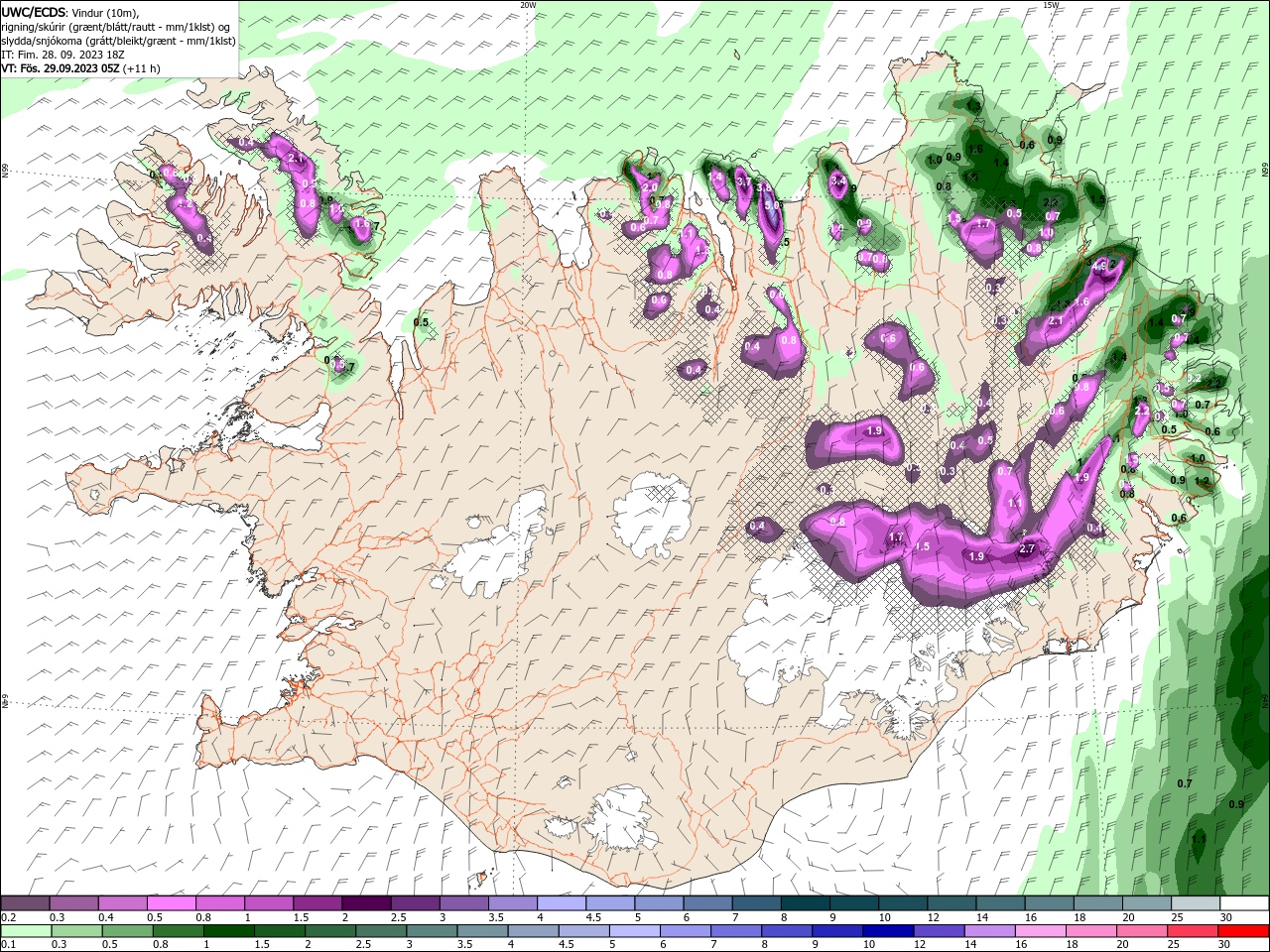Pick the upper legend swatch labeled 0.2
1270x952 pixels.
[x=25, y=903]
